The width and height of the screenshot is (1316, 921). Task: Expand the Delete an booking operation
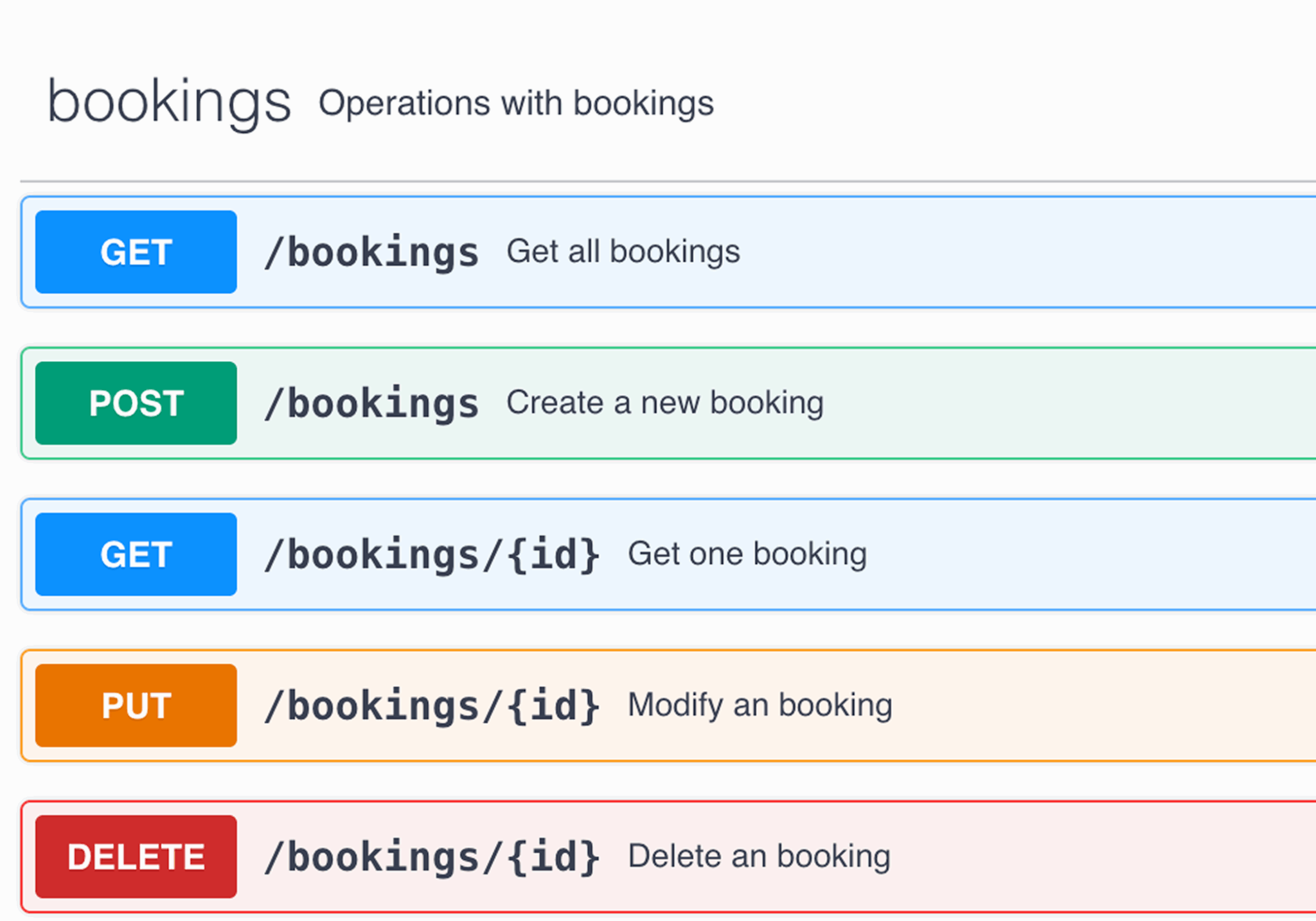(x=758, y=856)
